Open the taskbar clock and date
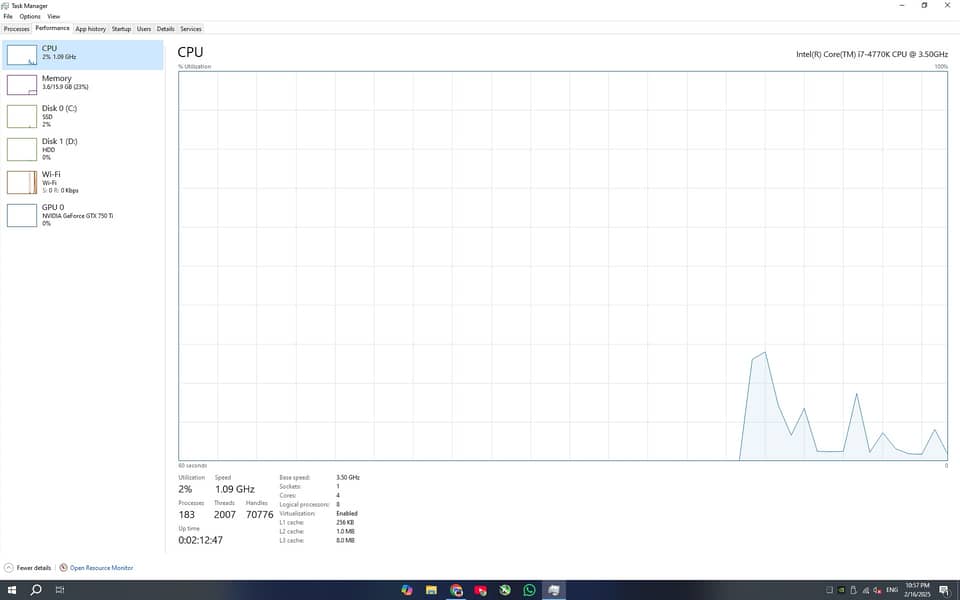 tap(917, 590)
